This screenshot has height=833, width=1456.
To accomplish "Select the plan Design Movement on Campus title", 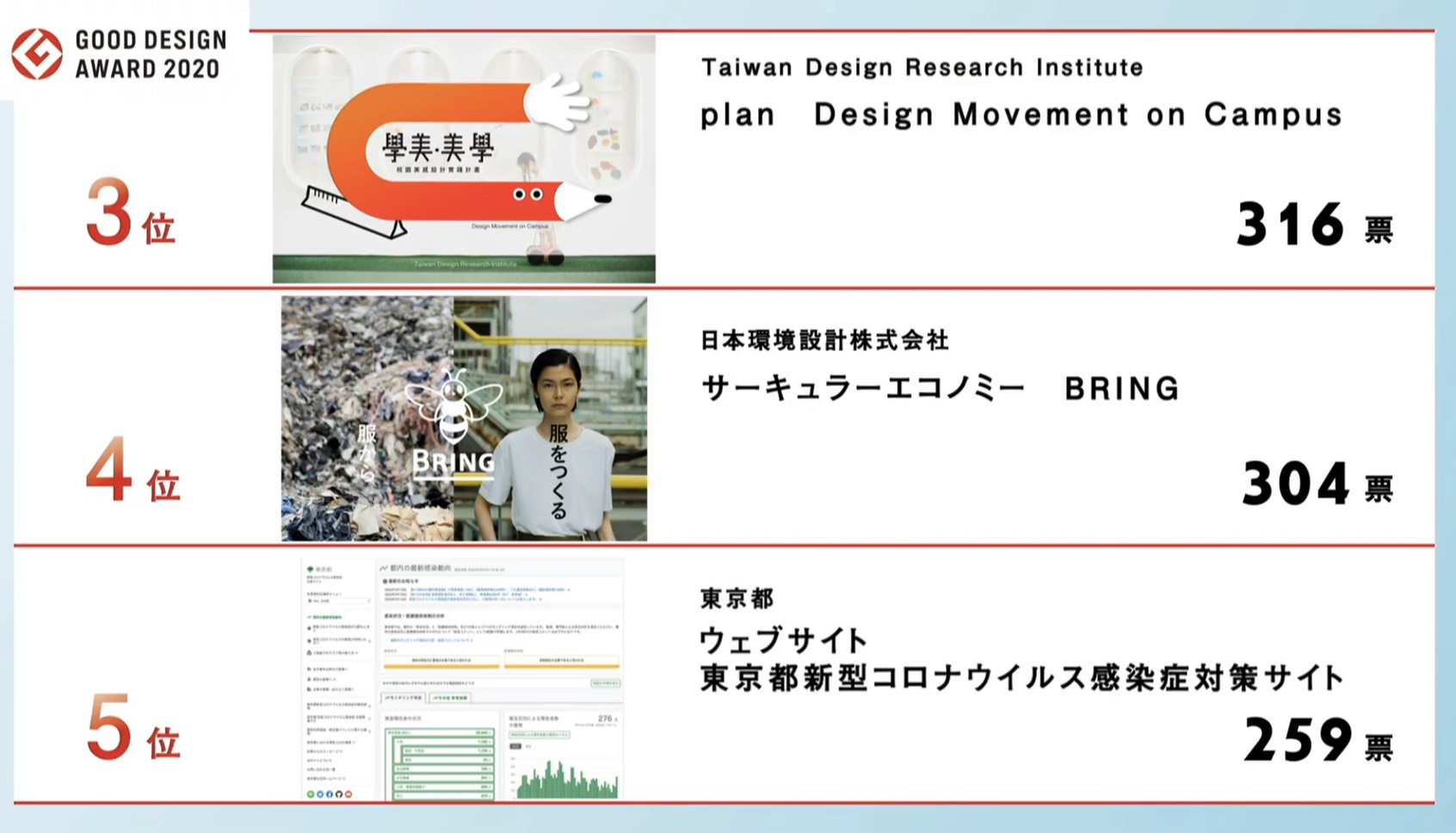I will (x=1021, y=114).
